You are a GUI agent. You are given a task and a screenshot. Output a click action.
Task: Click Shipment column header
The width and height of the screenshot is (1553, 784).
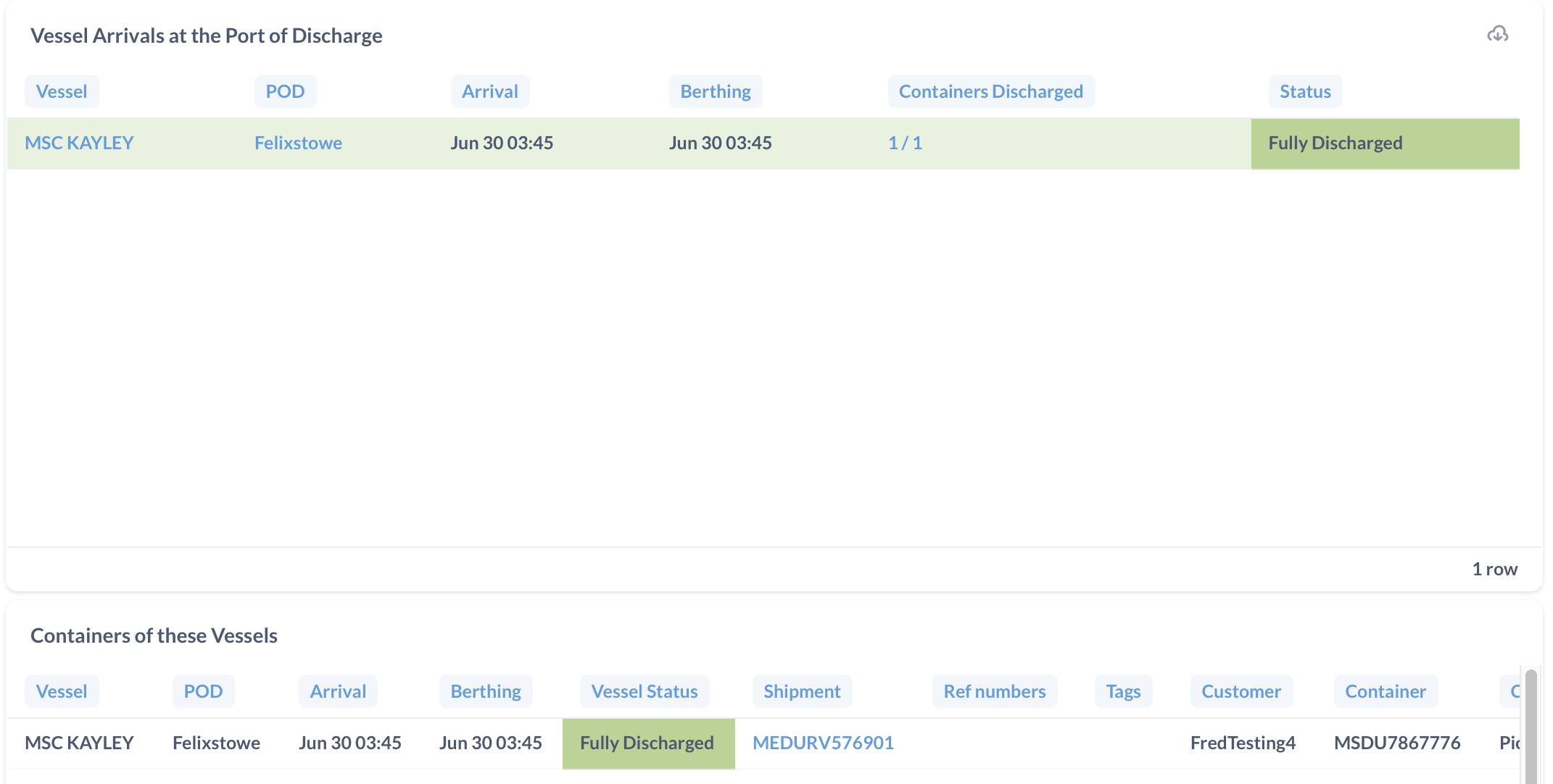click(802, 691)
